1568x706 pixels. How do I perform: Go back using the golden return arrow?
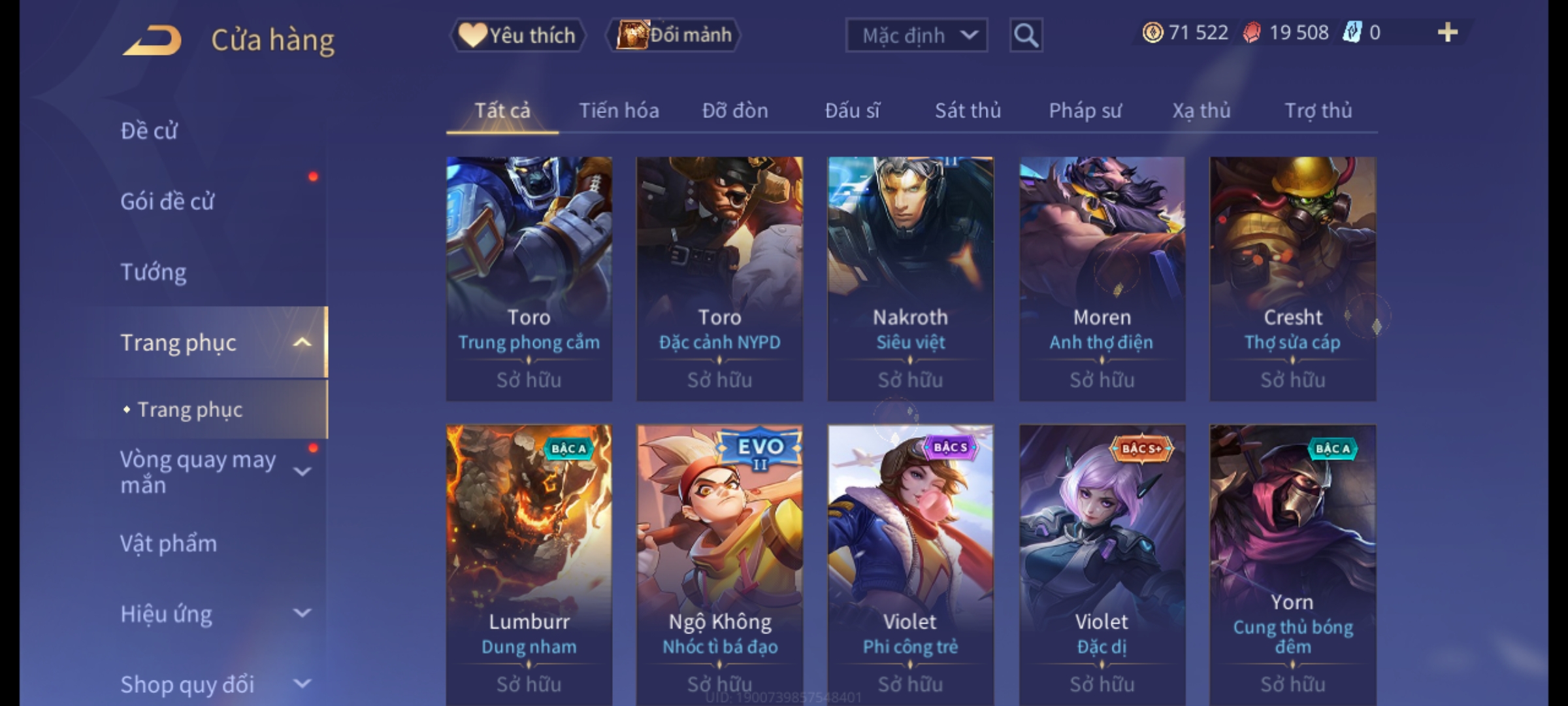tap(152, 41)
